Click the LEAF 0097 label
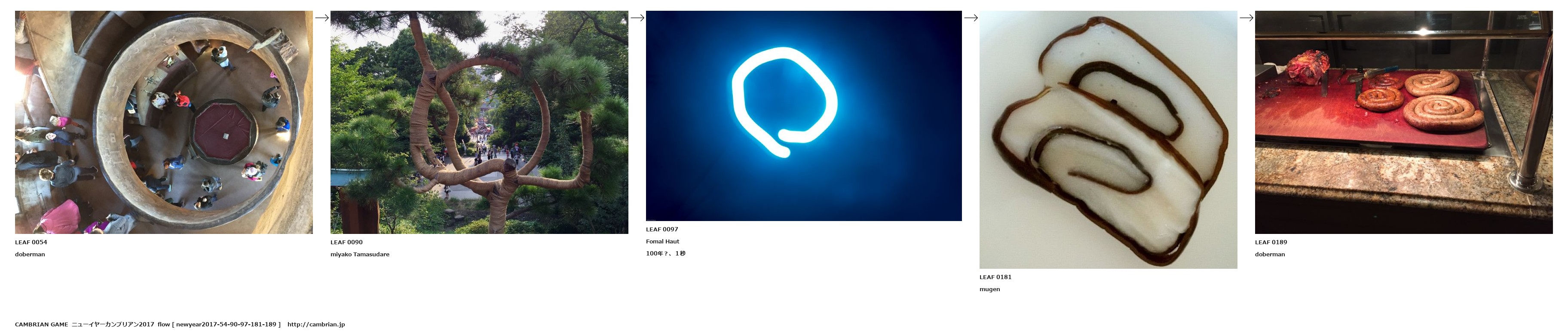Screen dimensions: 1568x335 coord(661,230)
